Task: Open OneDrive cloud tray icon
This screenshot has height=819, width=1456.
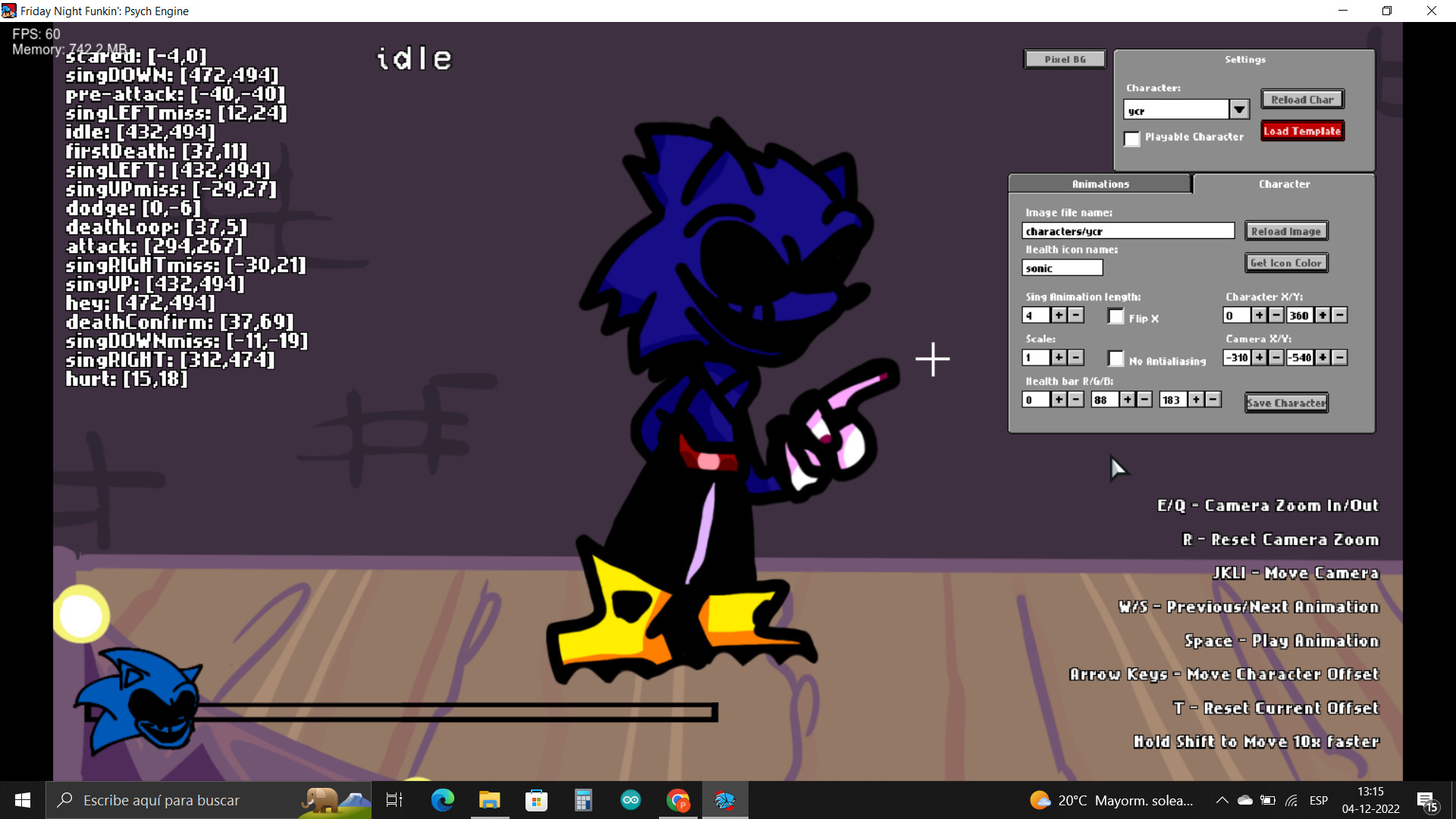Action: tap(1244, 800)
